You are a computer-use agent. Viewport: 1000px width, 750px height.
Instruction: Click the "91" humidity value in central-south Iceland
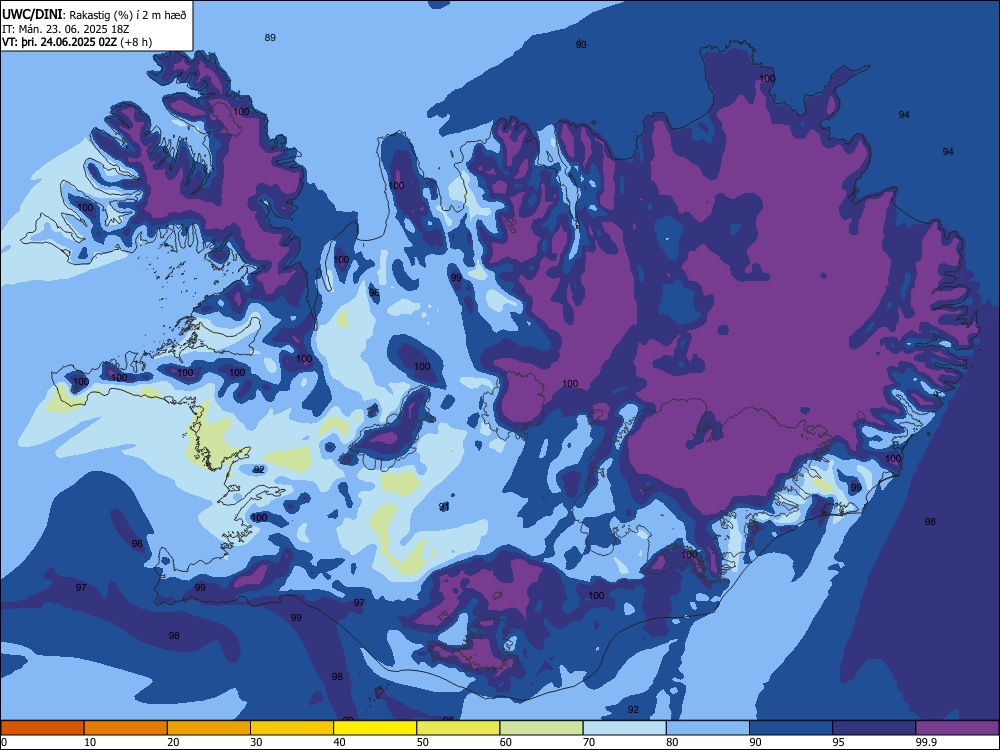pyautogui.click(x=445, y=506)
